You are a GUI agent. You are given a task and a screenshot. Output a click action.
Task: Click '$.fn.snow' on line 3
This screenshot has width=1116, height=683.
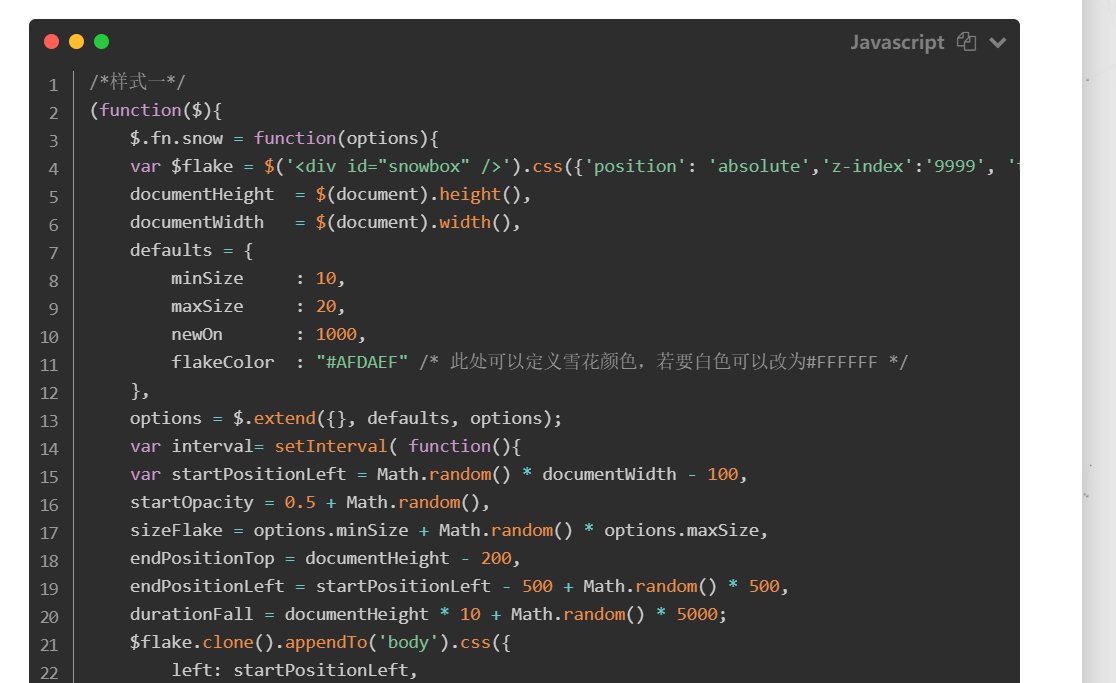(x=176, y=138)
